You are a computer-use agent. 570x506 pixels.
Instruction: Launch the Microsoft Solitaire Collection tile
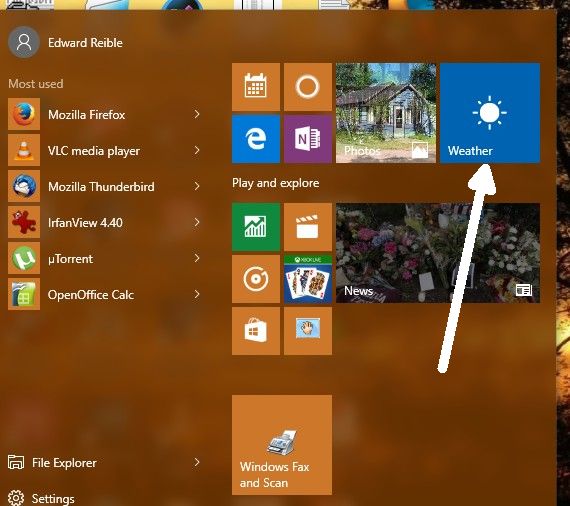point(308,279)
